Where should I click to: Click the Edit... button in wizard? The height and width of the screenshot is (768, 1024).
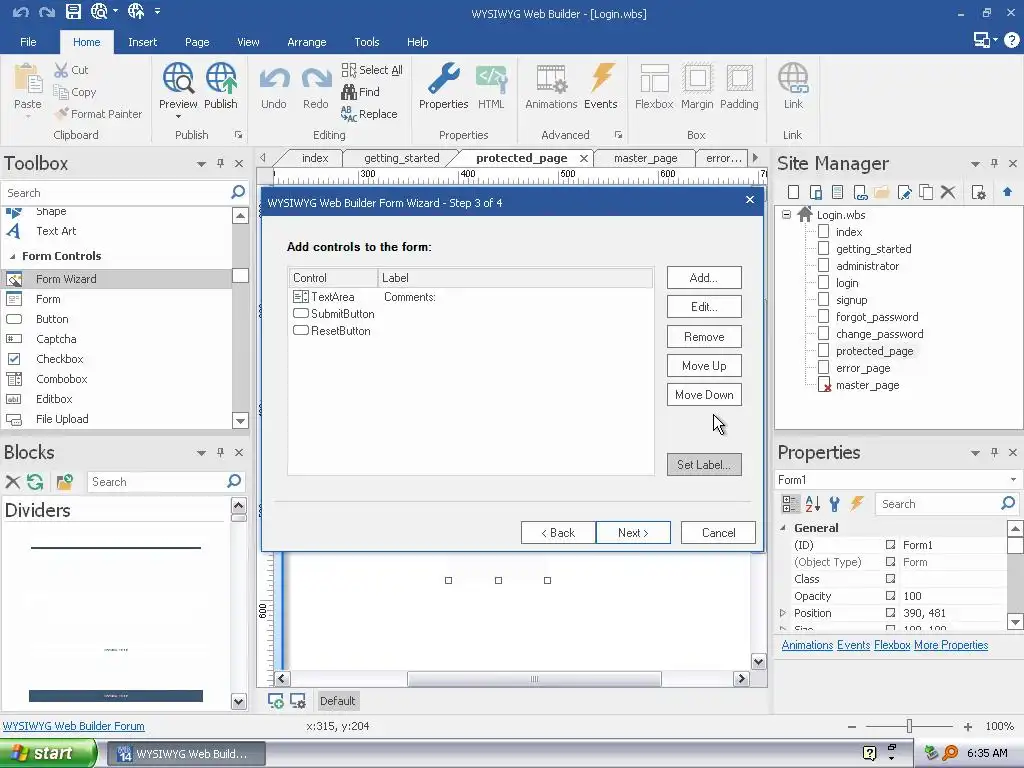tap(704, 306)
